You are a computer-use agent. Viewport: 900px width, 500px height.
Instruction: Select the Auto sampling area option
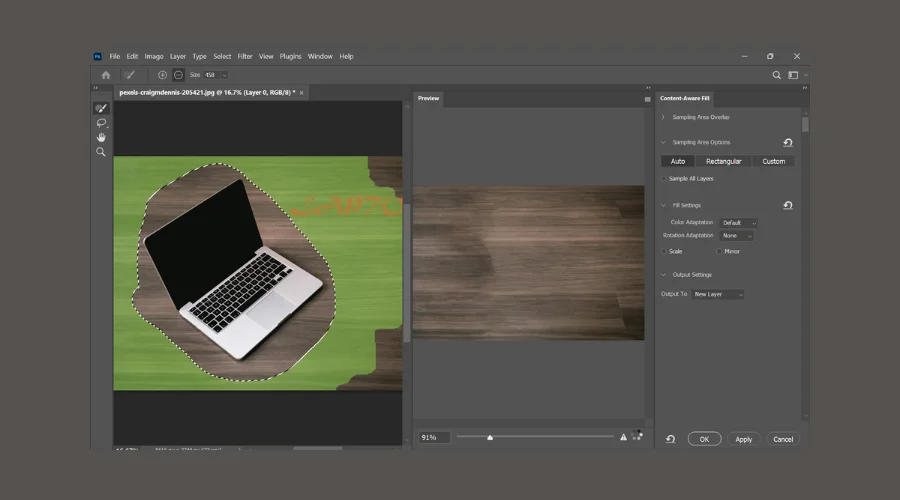point(678,161)
